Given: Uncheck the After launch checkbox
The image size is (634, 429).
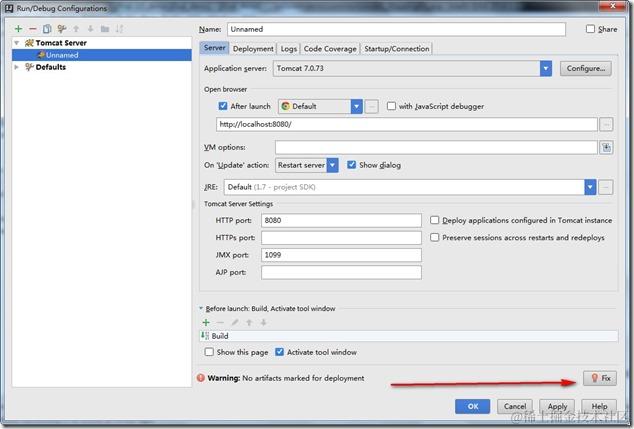Looking at the screenshot, I should tap(223, 106).
